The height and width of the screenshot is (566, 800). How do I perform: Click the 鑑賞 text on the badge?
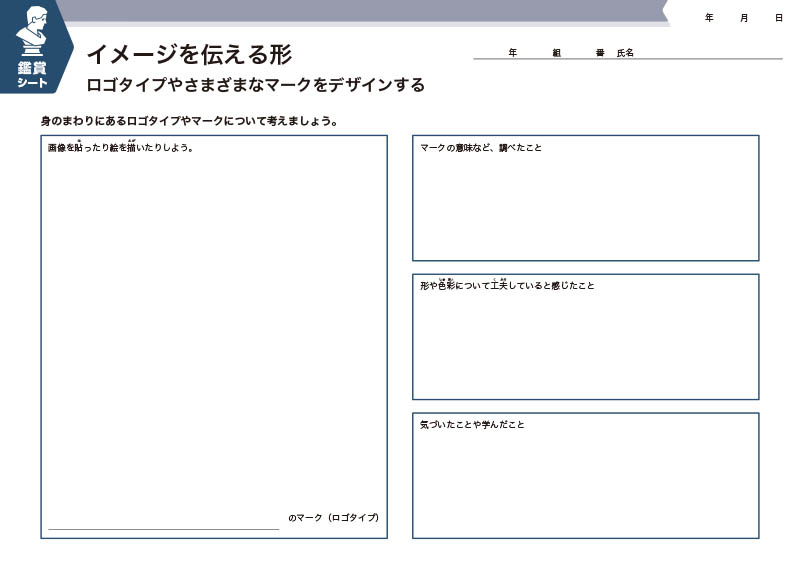coord(32,68)
